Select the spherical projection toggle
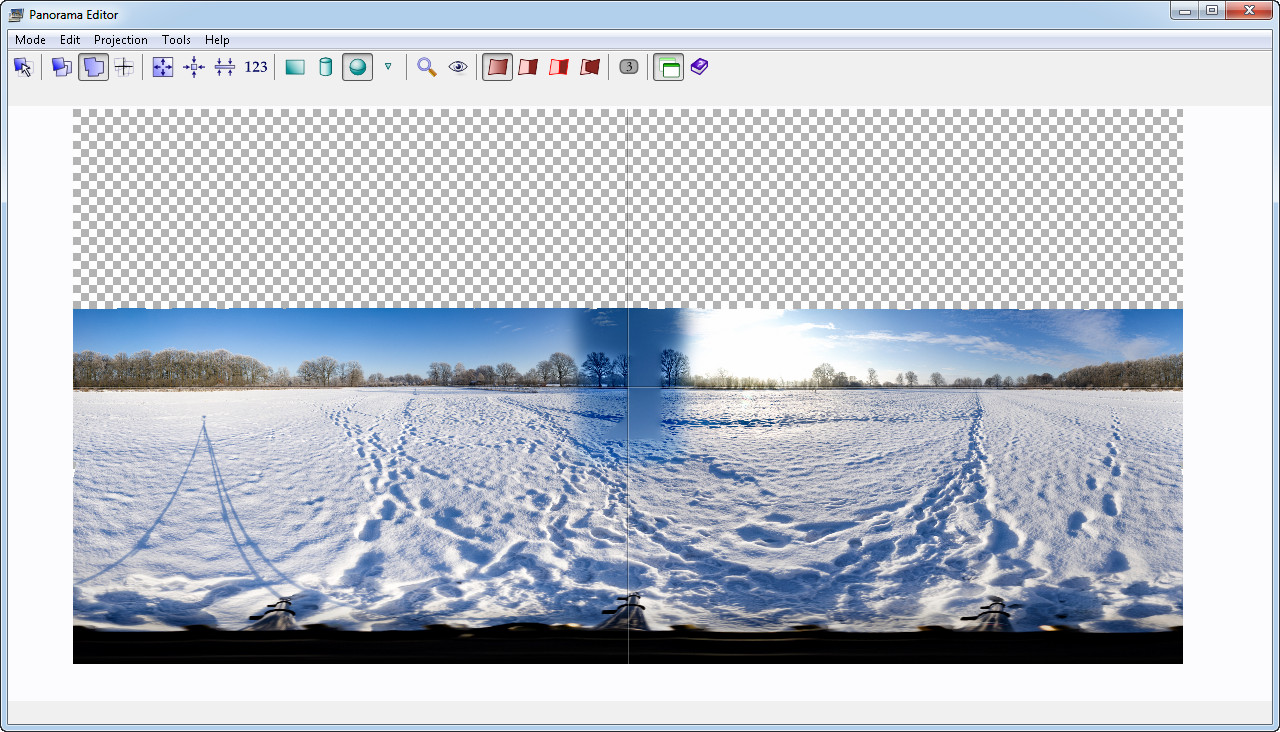Screen dimensions: 1280x732 pyautogui.click(x=357, y=67)
